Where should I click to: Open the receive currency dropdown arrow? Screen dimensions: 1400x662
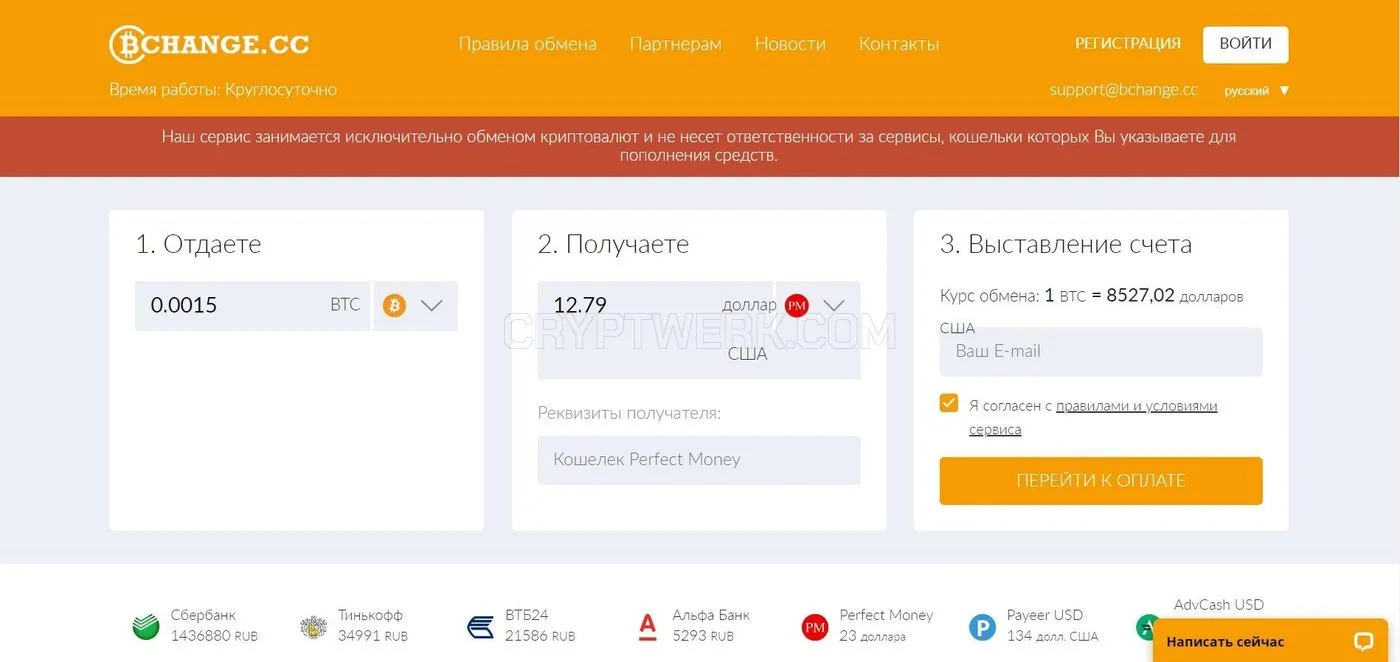tap(834, 306)
